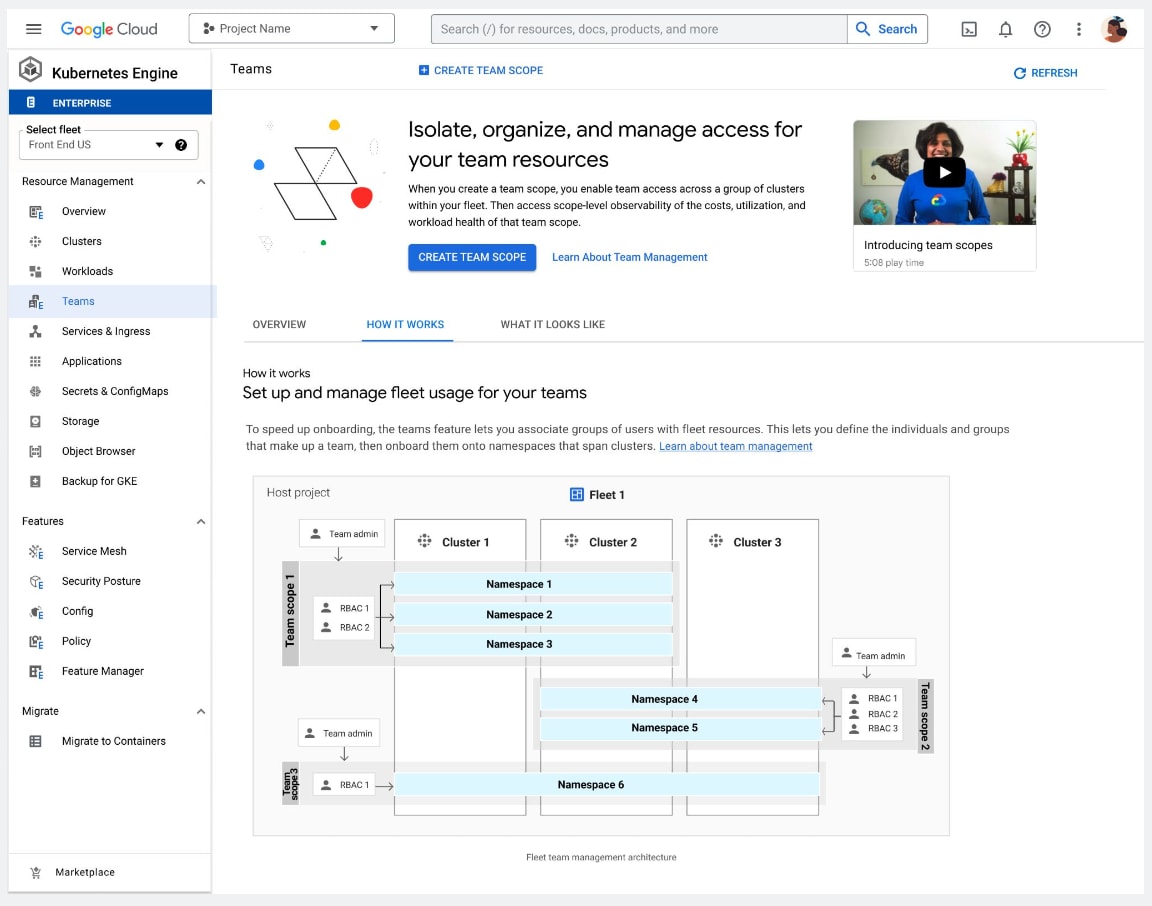This screenshot has height=906, width=1152.
Task: Click the Security Posture shield icon
Action: pyautogui.click(x=35, y=582)
